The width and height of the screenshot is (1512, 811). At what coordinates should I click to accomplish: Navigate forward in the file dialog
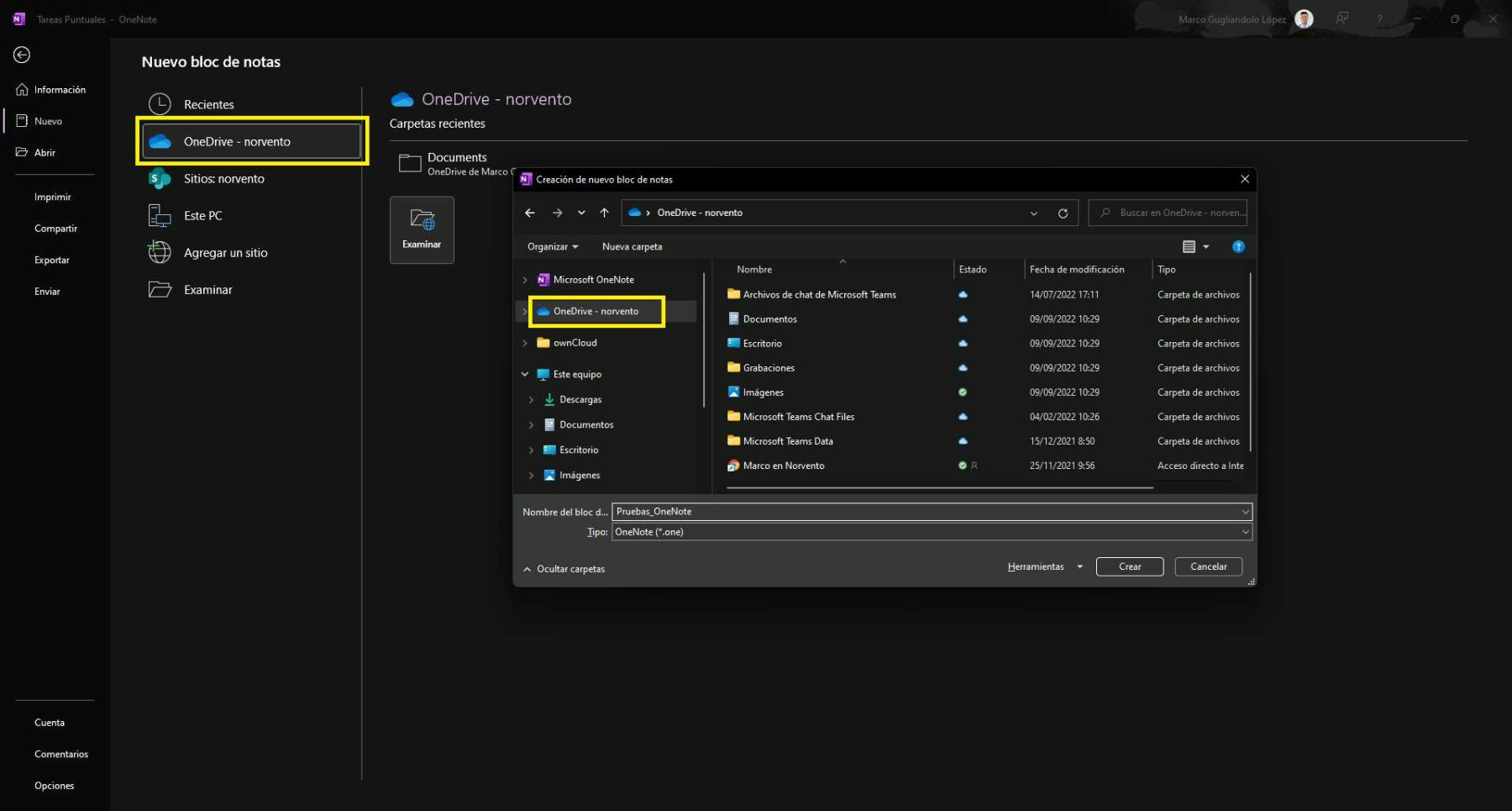pos(557,213)
